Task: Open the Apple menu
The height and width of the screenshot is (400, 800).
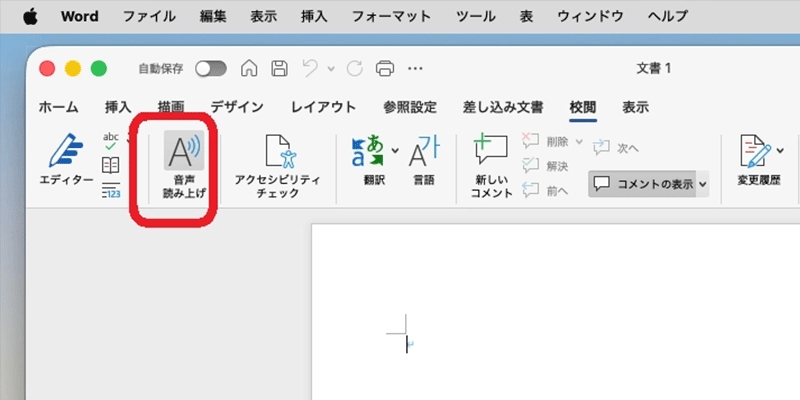Action: [30, 16]
